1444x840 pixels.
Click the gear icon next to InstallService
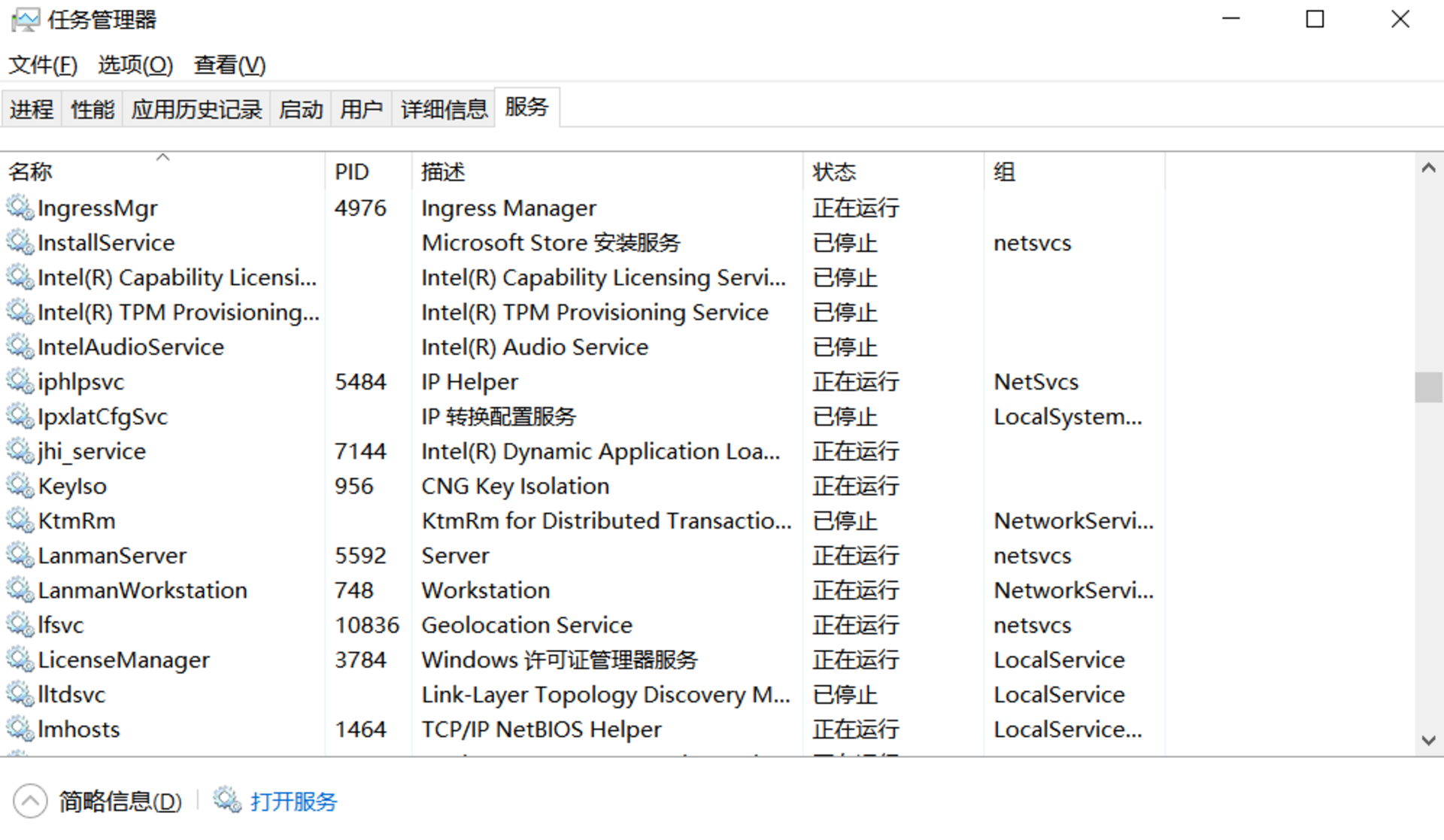point(20,242)
